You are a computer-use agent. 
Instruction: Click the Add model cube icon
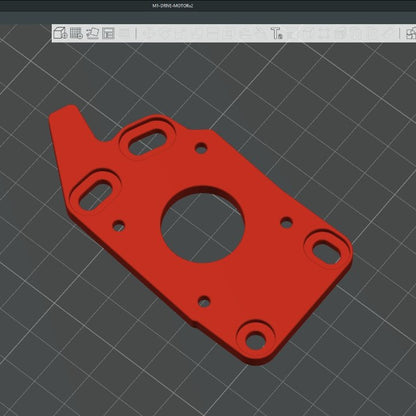coord(60,33)
